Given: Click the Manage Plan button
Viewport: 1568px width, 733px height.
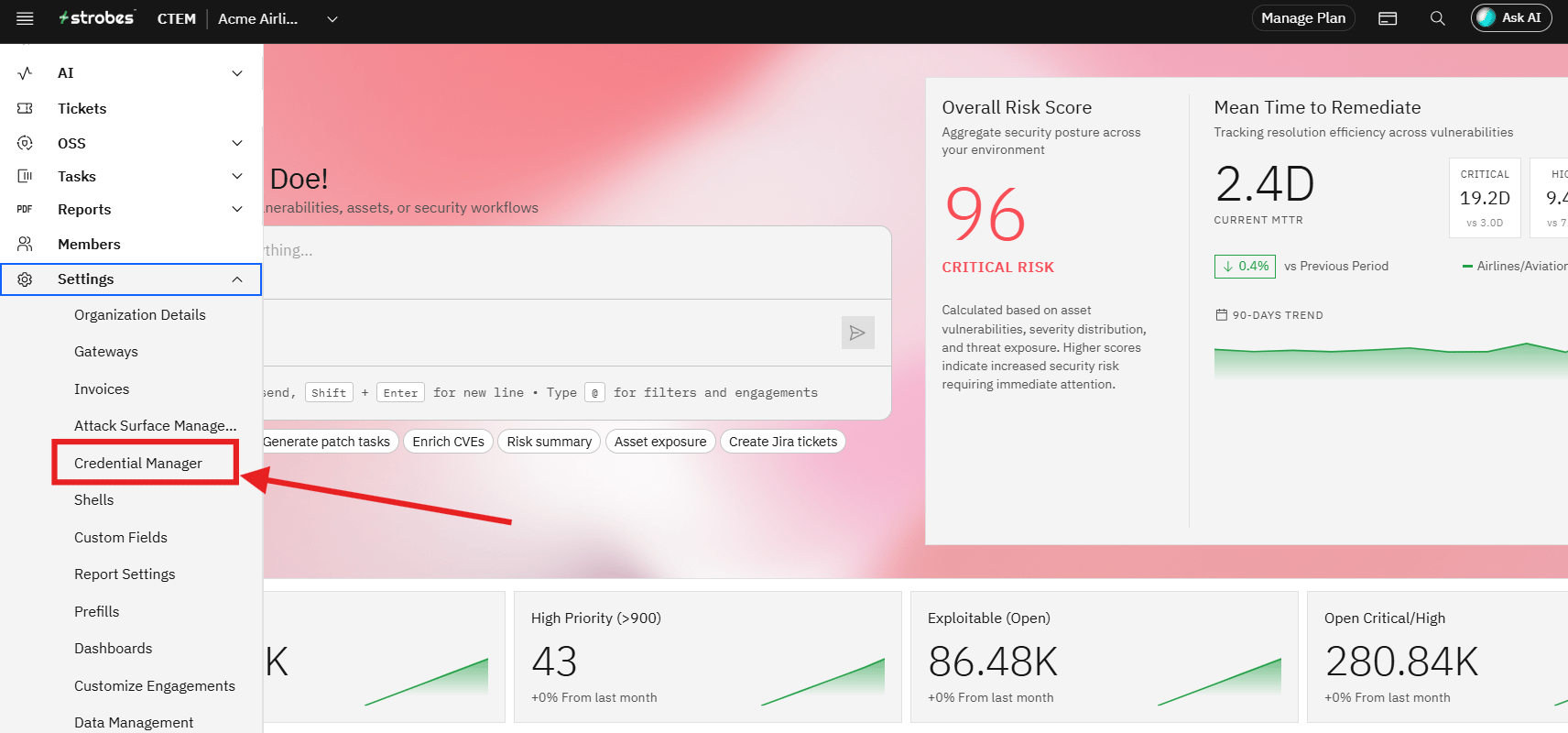Looking at the screenshot, I should 1303,18.
